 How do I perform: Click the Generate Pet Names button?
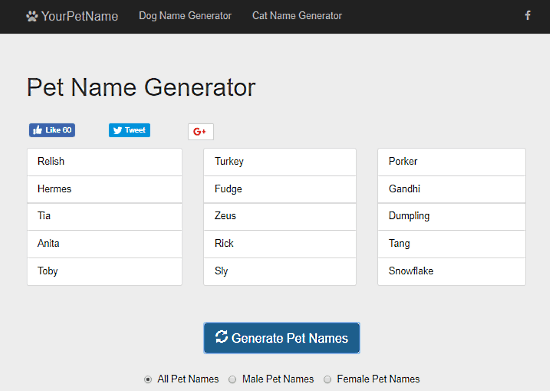(x=282, y=338)
